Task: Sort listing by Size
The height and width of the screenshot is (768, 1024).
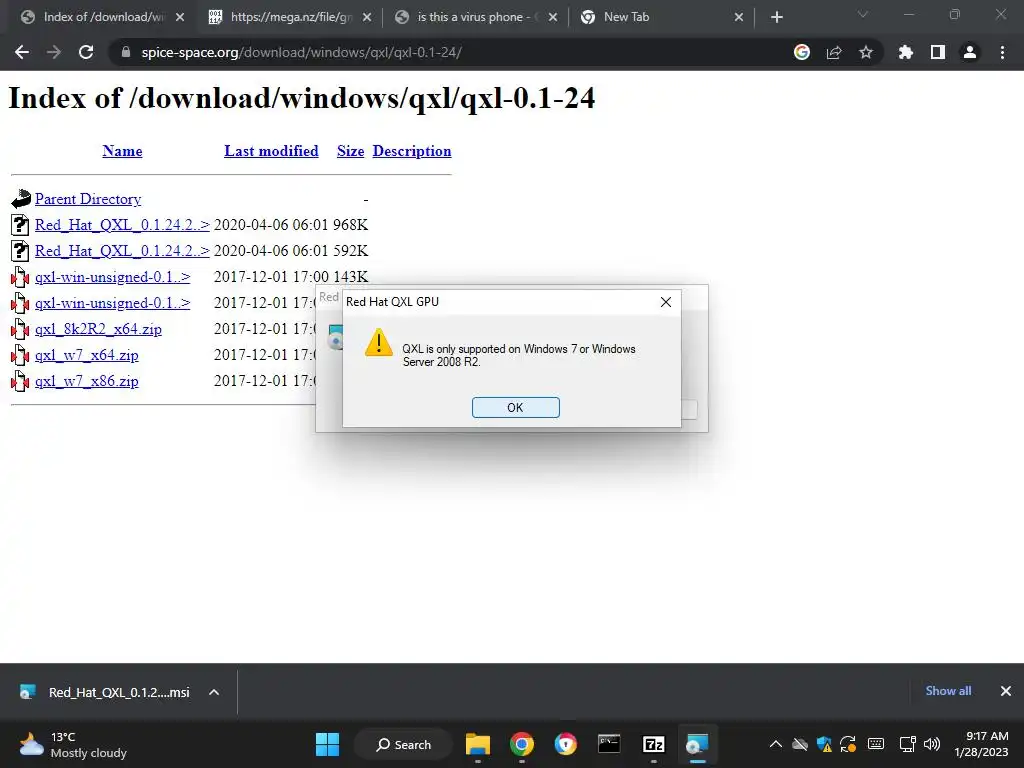Action: coord(350,151)
